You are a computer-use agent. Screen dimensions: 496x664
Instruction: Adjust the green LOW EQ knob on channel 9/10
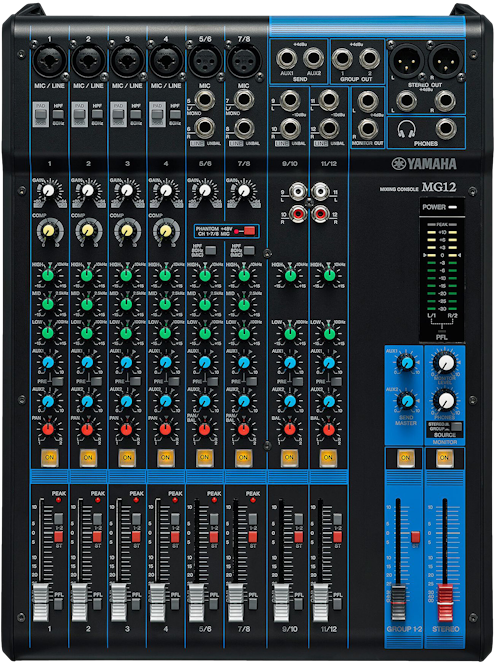[x=290, y=333]
